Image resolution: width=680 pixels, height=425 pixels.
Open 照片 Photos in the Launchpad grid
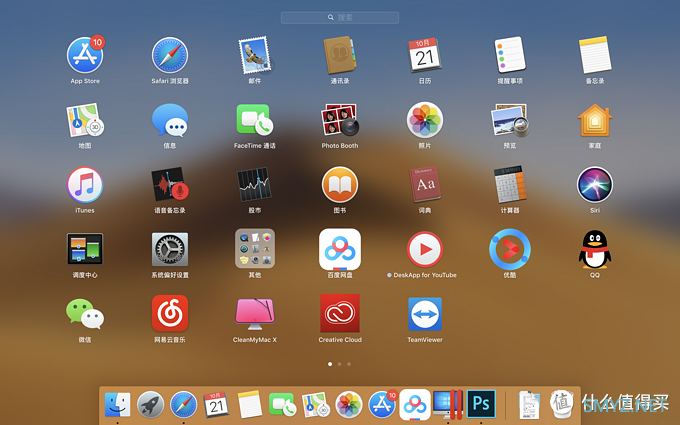click(425, 120)
